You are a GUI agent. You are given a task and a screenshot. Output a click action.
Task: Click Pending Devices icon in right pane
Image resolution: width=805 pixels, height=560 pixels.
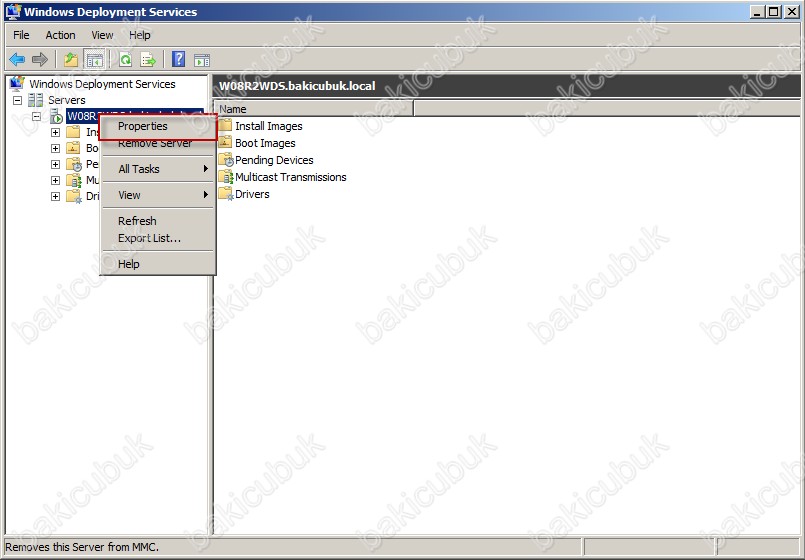click(x=226, y=160)
